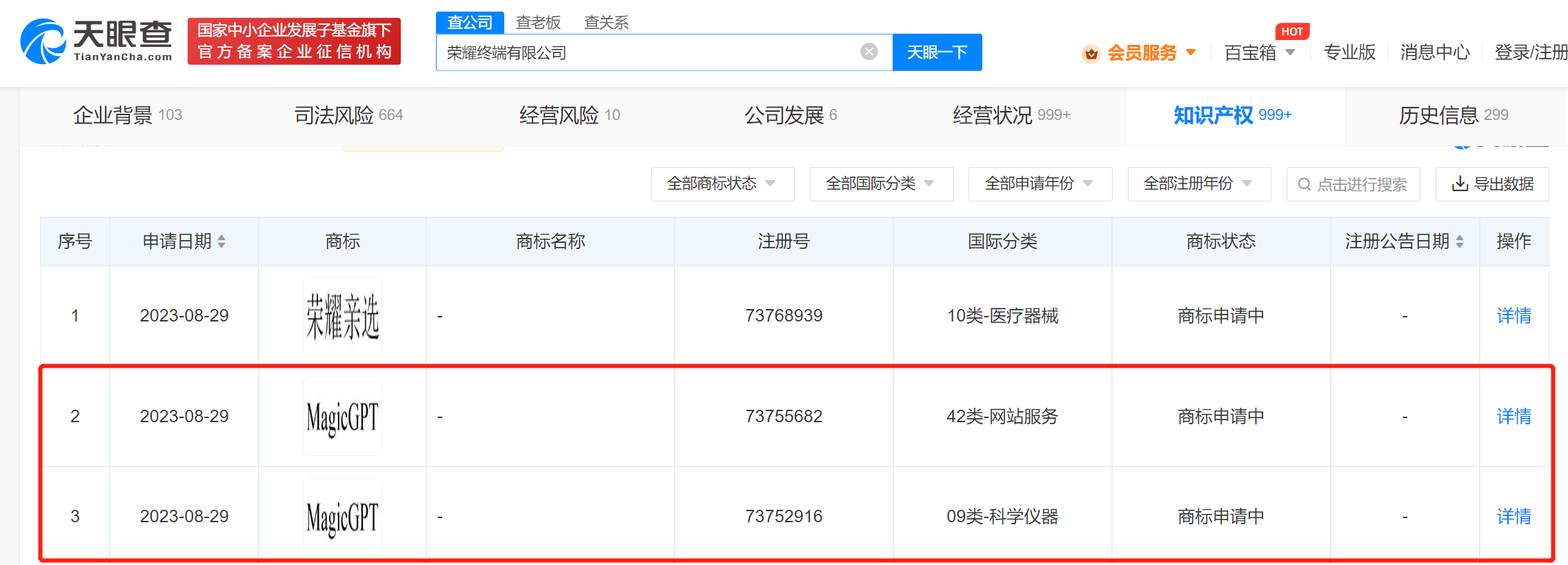This screenshot has height=565, width=1568.
Task: Click registration number 73755682
Action: [x=784, y=417]
